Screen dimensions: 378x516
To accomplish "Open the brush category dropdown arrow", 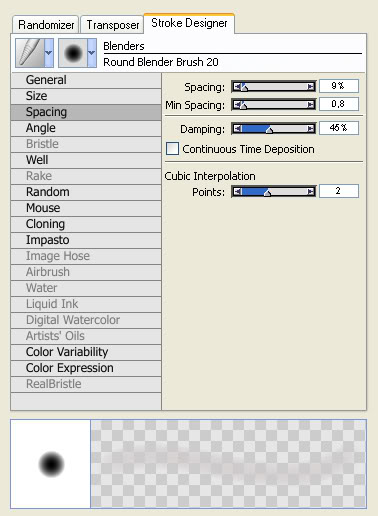I will pos(49,53).
